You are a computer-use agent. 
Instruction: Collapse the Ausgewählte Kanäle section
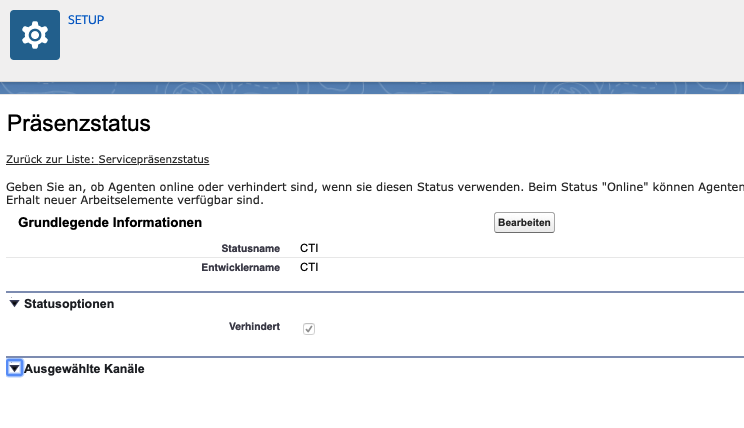[x=14, y=368]
